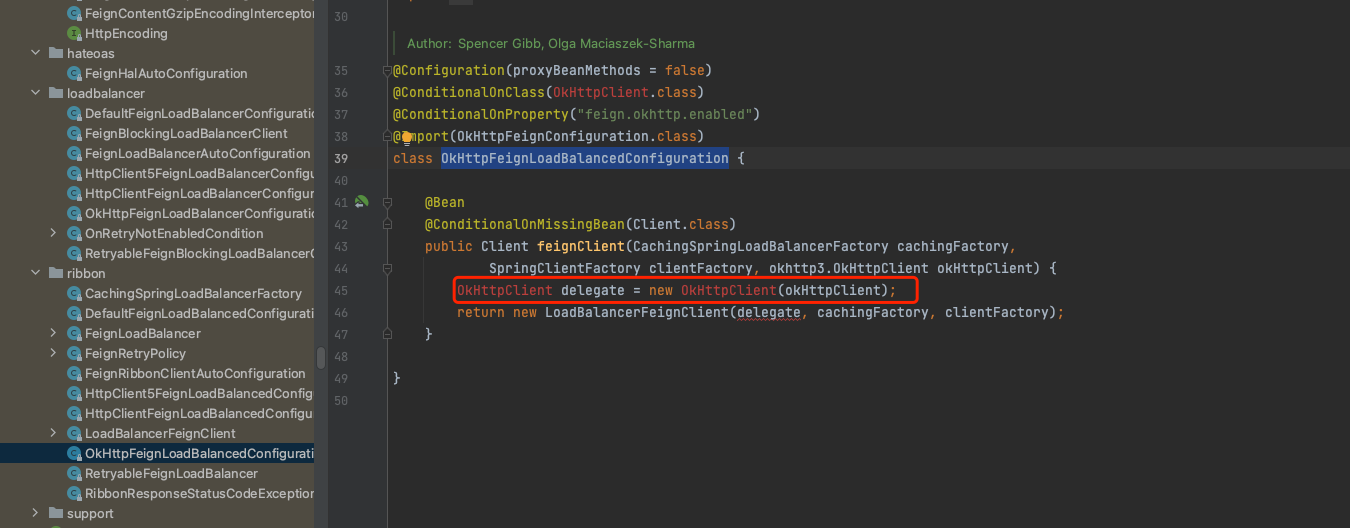Click the hateoas package folder icon
This screenshot has height=528, width=1350.
coord(55,54)
